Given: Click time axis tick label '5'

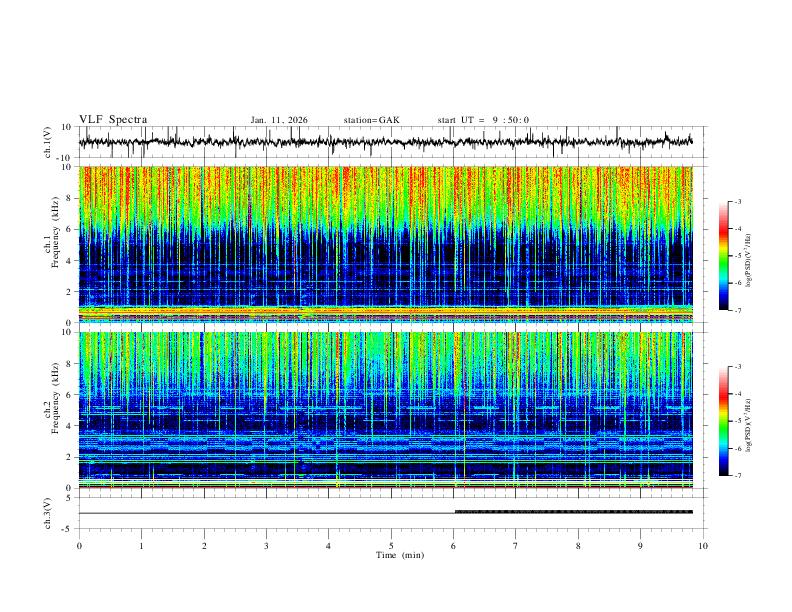Looking at the screenshot, I should [391, 546].
